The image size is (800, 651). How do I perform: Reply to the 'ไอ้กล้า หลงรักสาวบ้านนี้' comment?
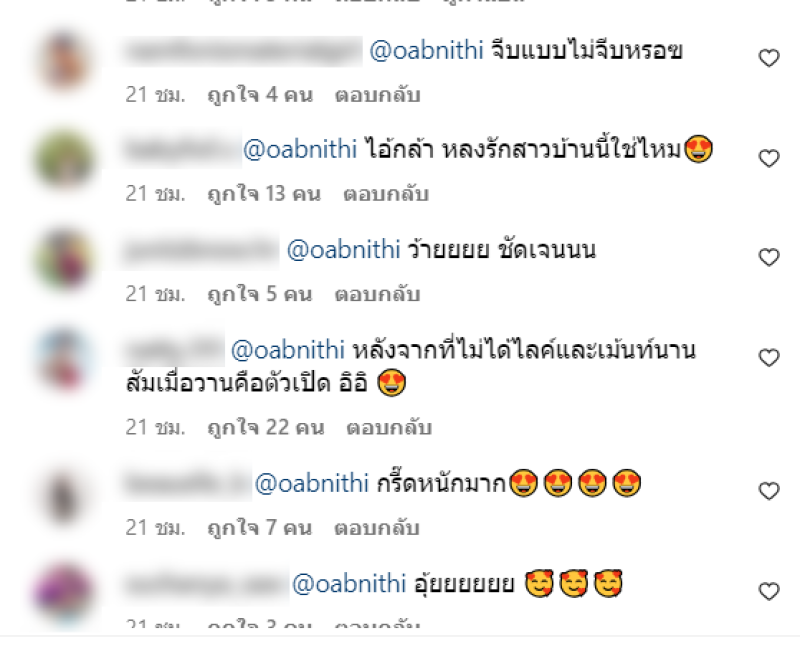click(x=386, y=194)
